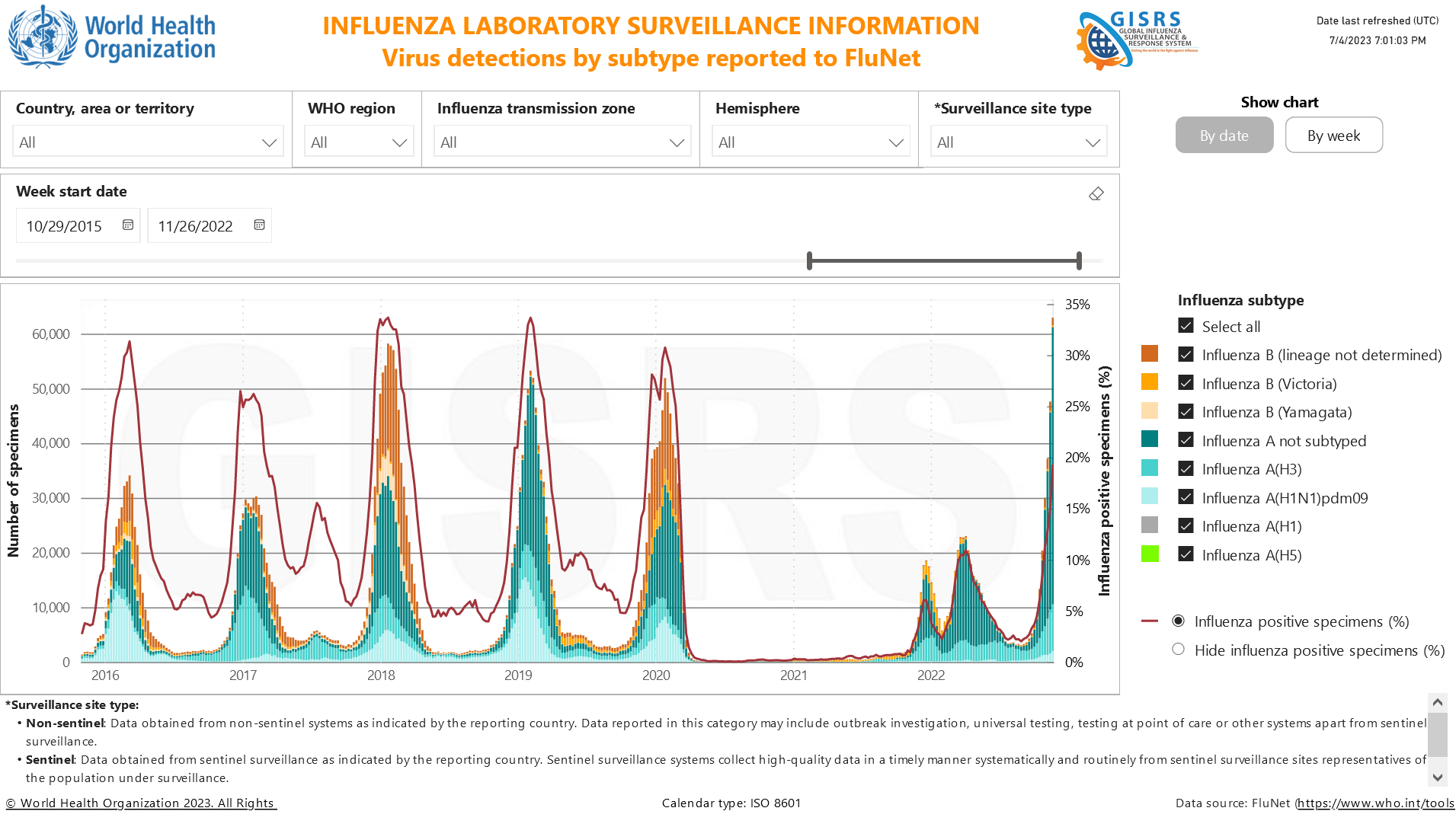Click the Influenza A(H1N1)pdm09 color swatch
The image size is (1456, 827).
1150,496
